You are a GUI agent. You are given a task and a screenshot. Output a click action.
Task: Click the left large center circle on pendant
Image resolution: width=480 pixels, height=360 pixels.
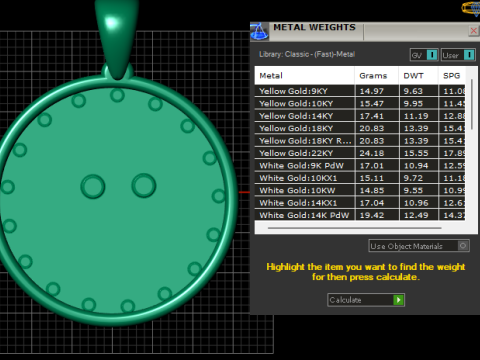(x=93, y=186)
